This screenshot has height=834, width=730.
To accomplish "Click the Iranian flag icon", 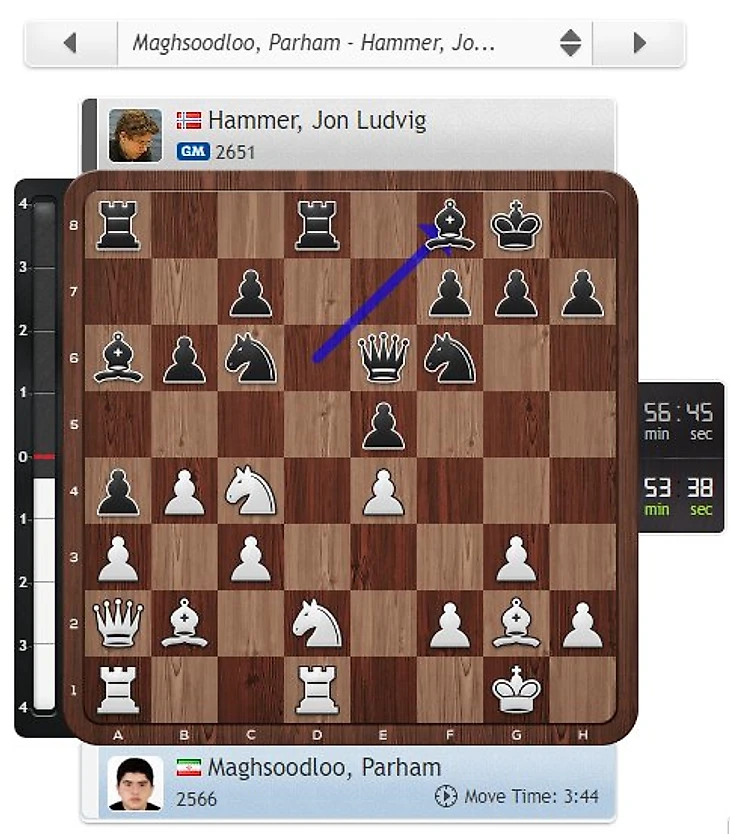I will point(189,768).
